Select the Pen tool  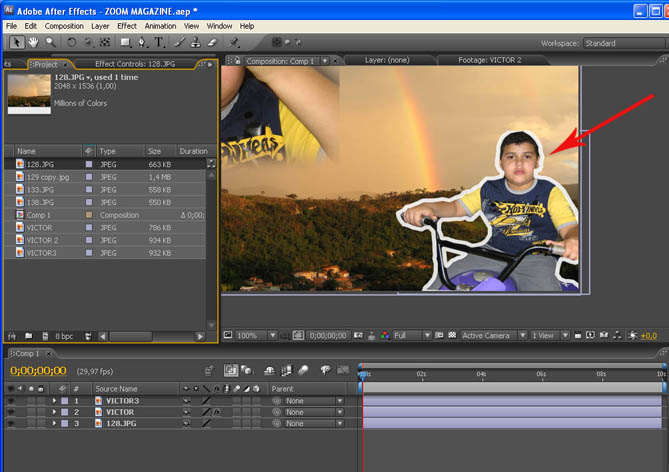coord(142,43)
